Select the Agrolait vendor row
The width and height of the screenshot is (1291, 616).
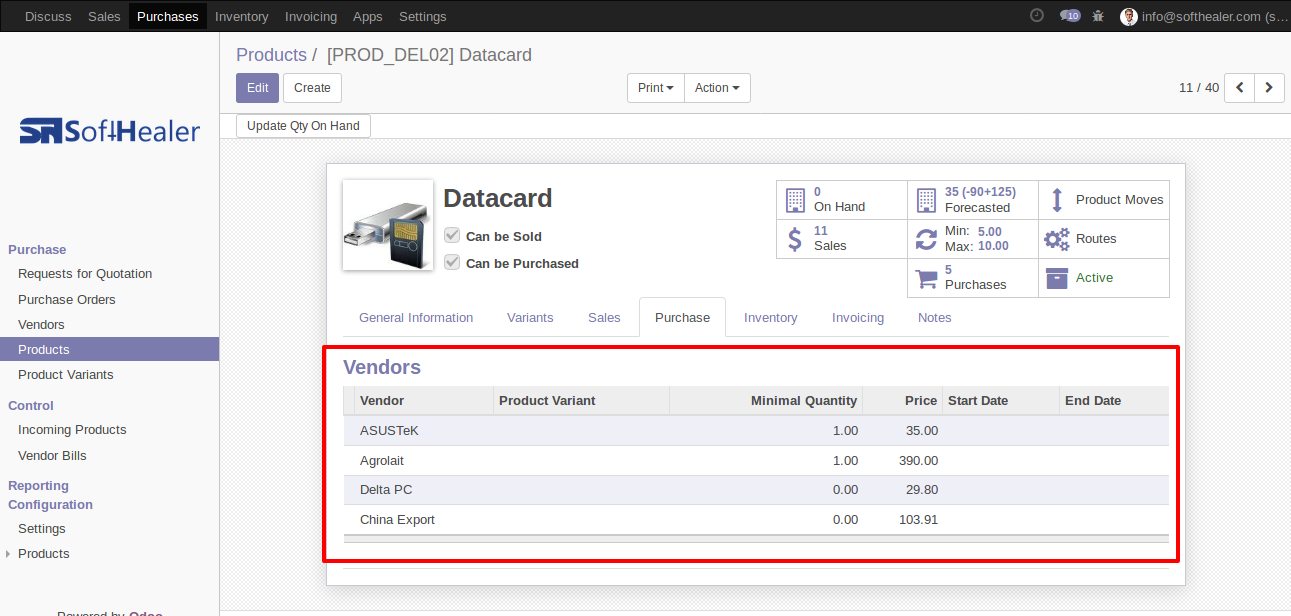(x=756, y=461)
